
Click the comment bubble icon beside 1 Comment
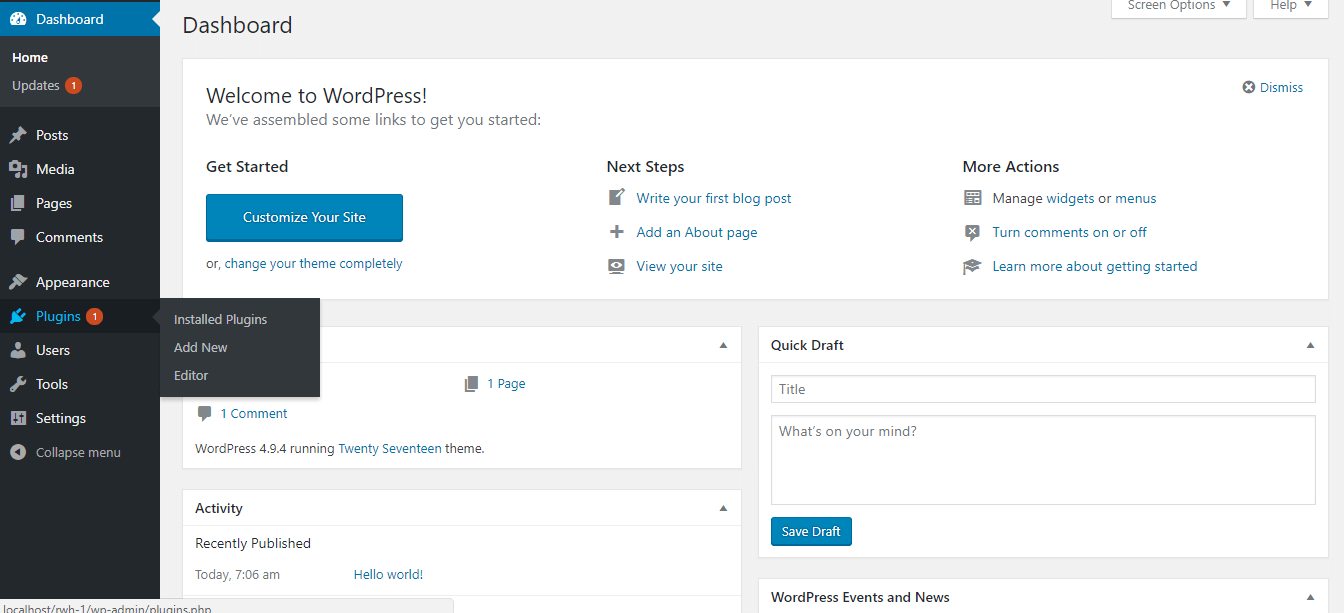coord(205,413)
